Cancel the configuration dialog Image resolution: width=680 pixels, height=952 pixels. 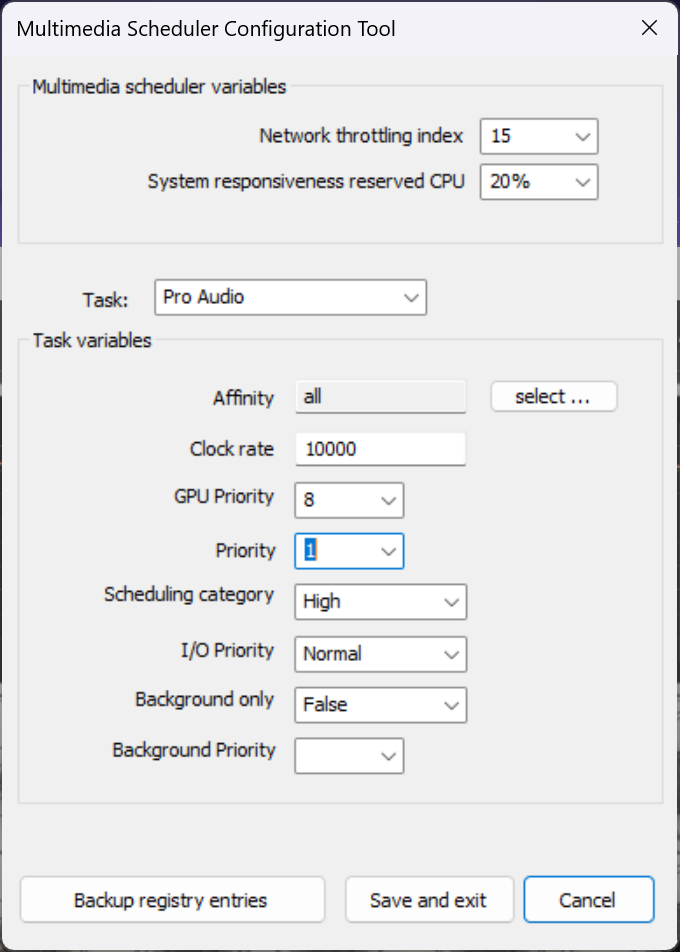(x=589, y=899)
